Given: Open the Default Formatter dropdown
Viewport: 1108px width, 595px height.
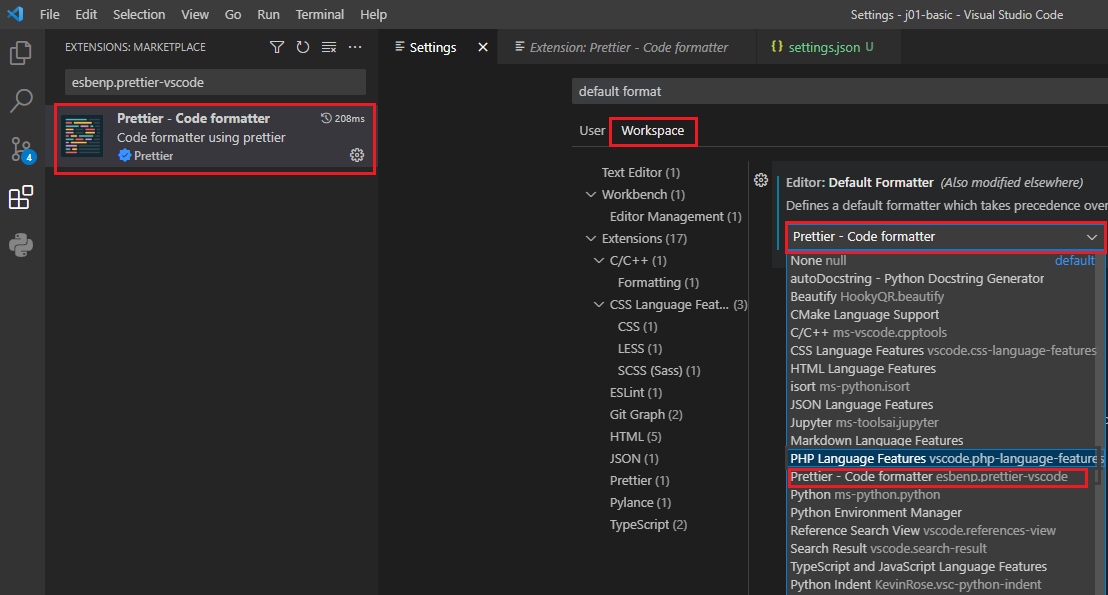Looking at the screenshot, I should coord(945,237).
